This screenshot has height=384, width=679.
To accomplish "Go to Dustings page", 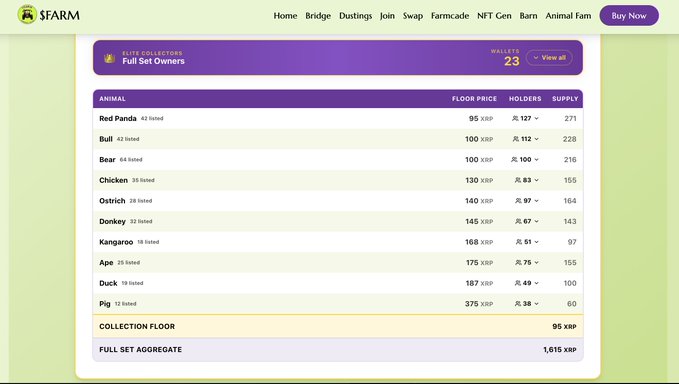I will [356, 16].
